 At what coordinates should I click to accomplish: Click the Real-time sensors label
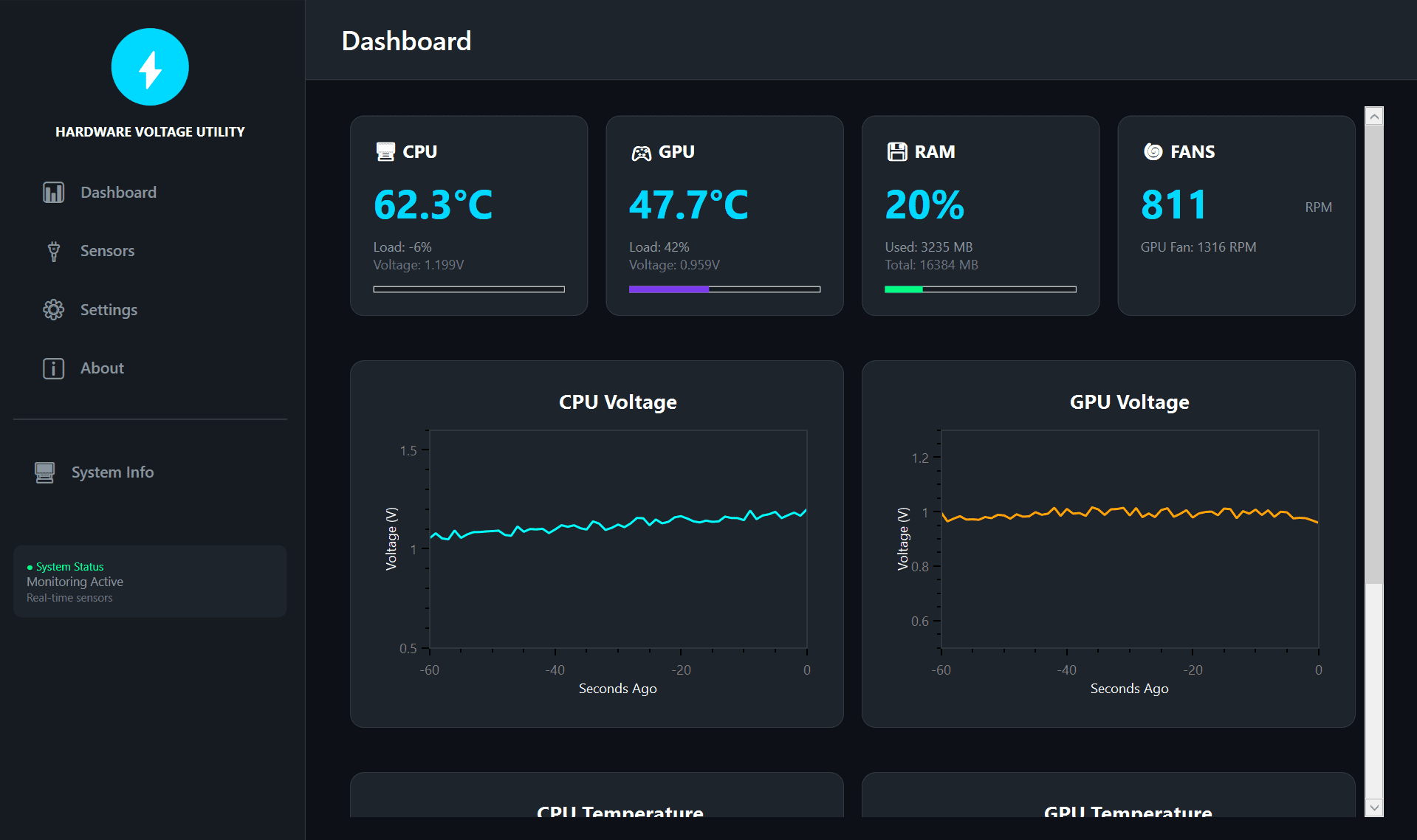[x=70, y=599]
